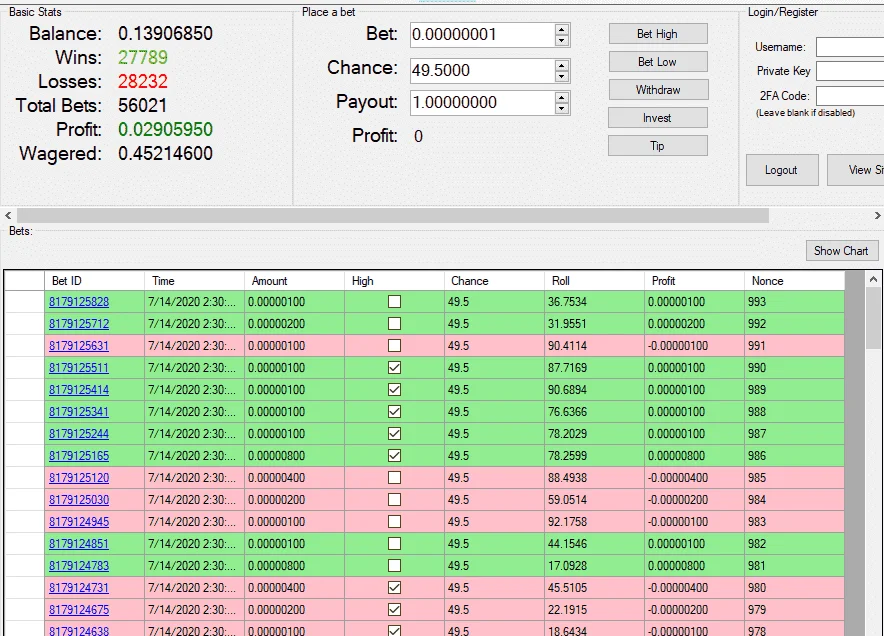Open bet ID link 8179125712
This screenshot has height=636, width=884.
coord(79,324)
